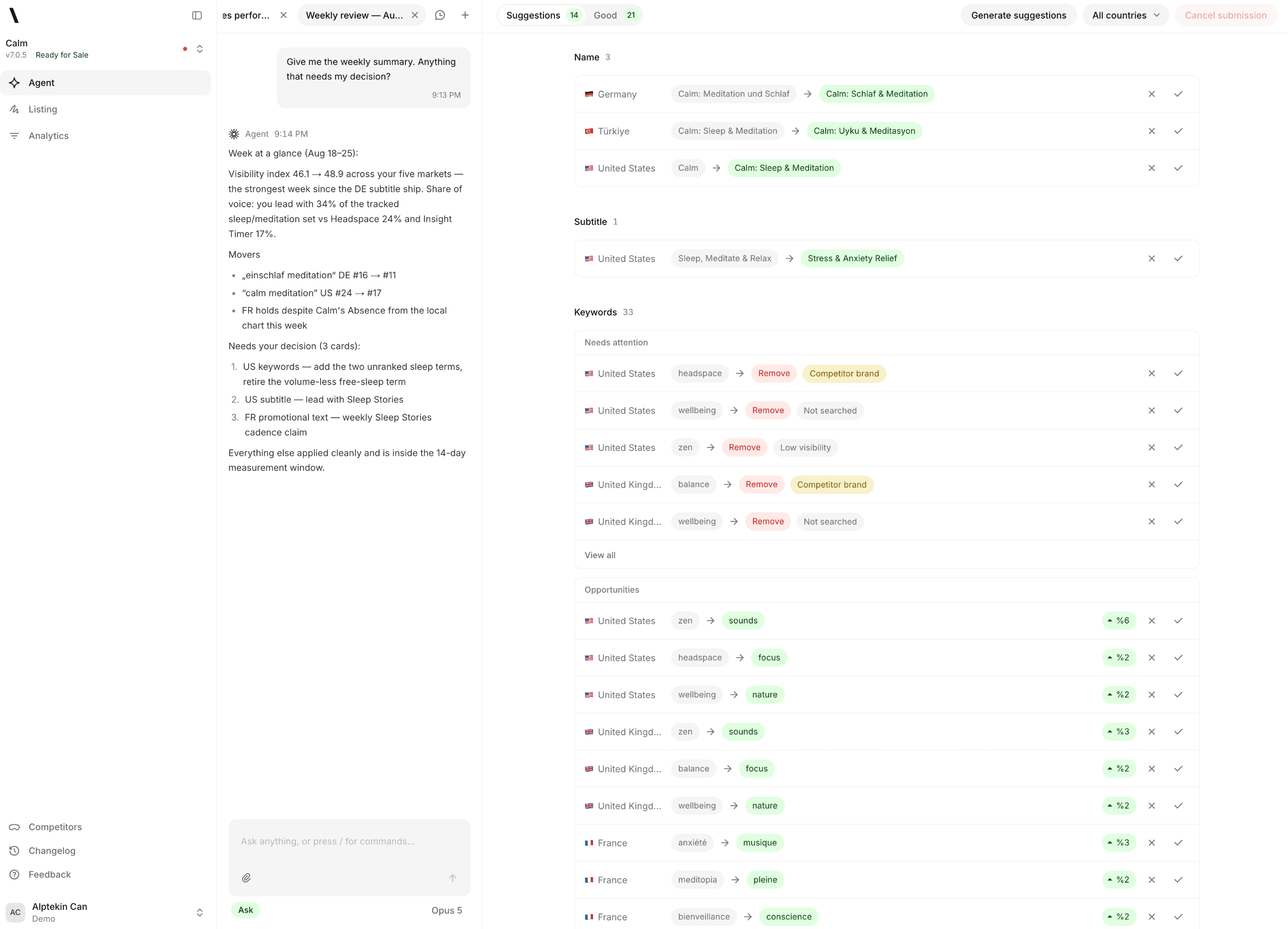Accept UK wellbeing removal suggestion

point(1178,521)
